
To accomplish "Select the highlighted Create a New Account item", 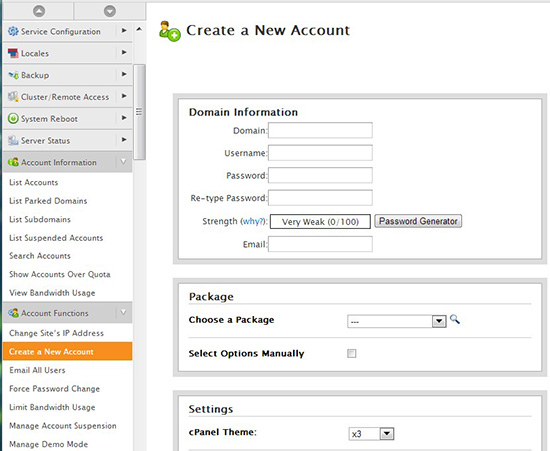I will 67,351.
